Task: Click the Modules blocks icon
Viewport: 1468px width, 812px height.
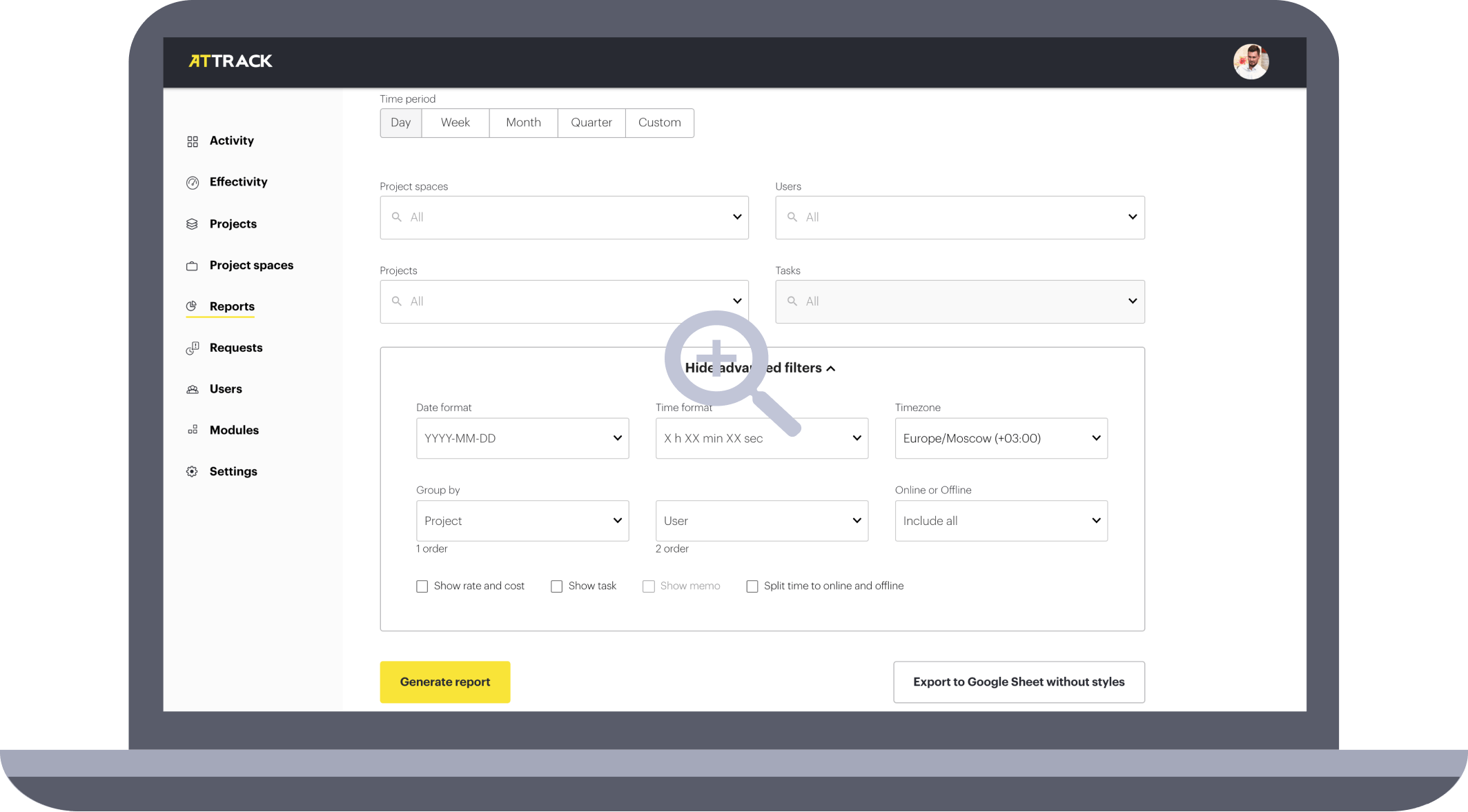Action: (193, 430)
